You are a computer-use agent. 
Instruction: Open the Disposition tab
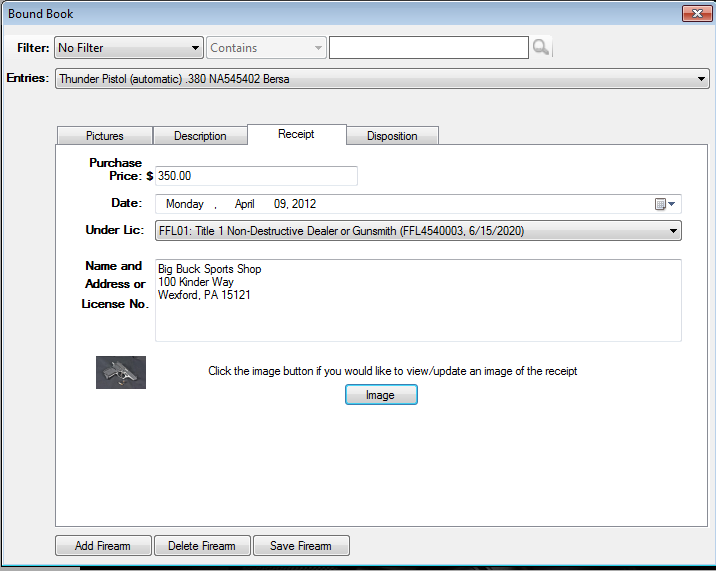(x=392, y=136)
